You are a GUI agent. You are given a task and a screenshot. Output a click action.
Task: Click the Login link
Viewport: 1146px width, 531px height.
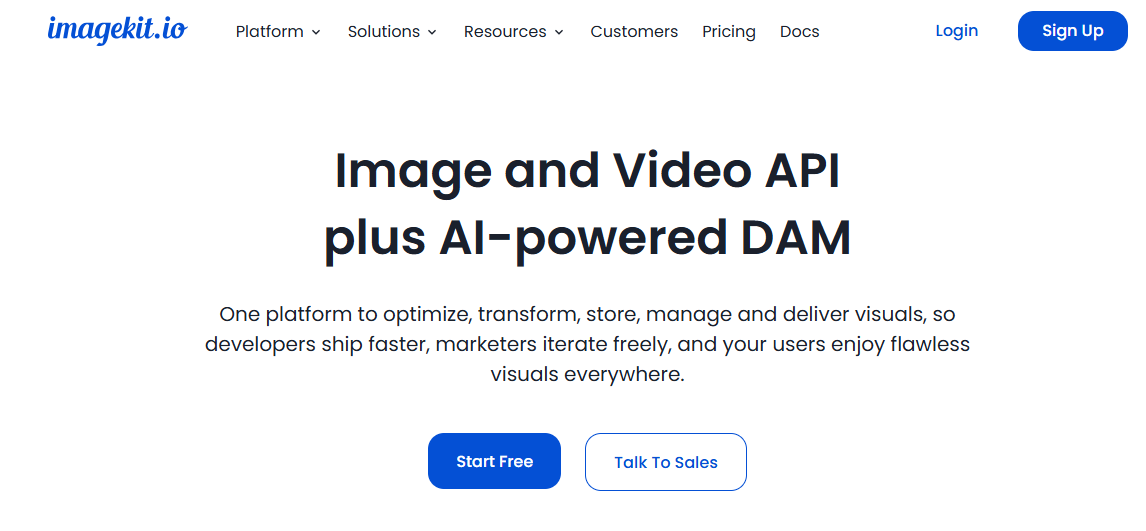click(957, 31)
